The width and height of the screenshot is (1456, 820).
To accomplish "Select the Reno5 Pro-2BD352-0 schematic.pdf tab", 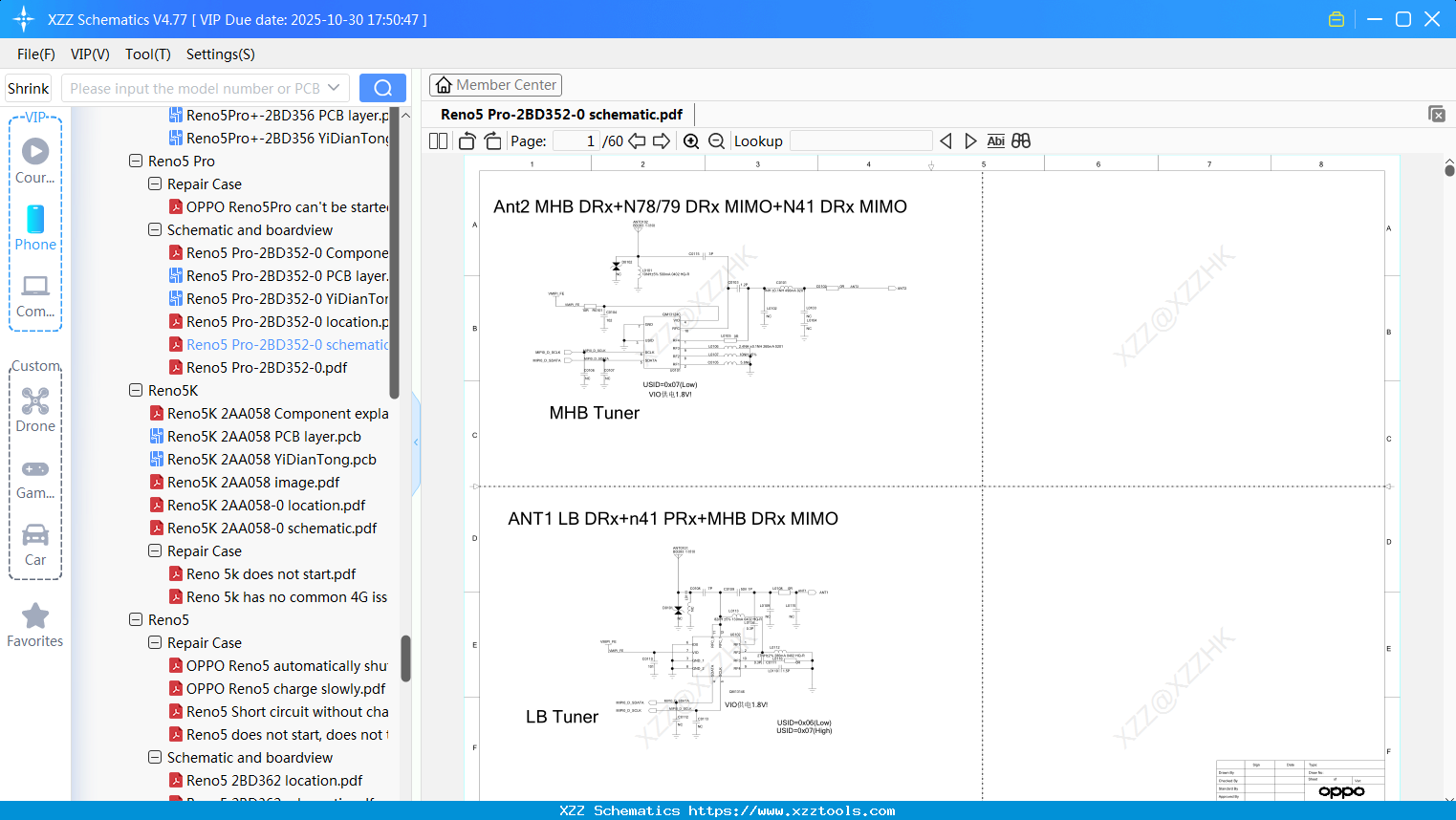I will click(563, 114).
